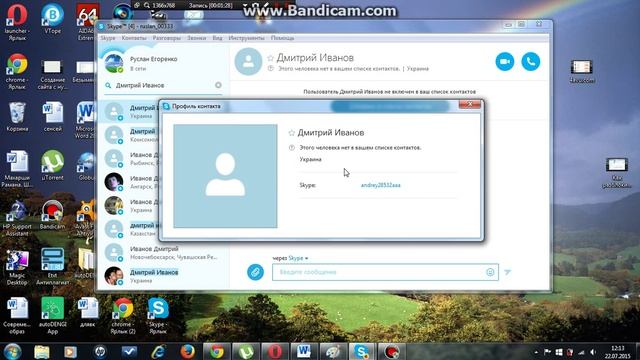Click the Windows Start button
Image resolution: width=640 pixels, height=360 pixels.
tap(12, 352)
